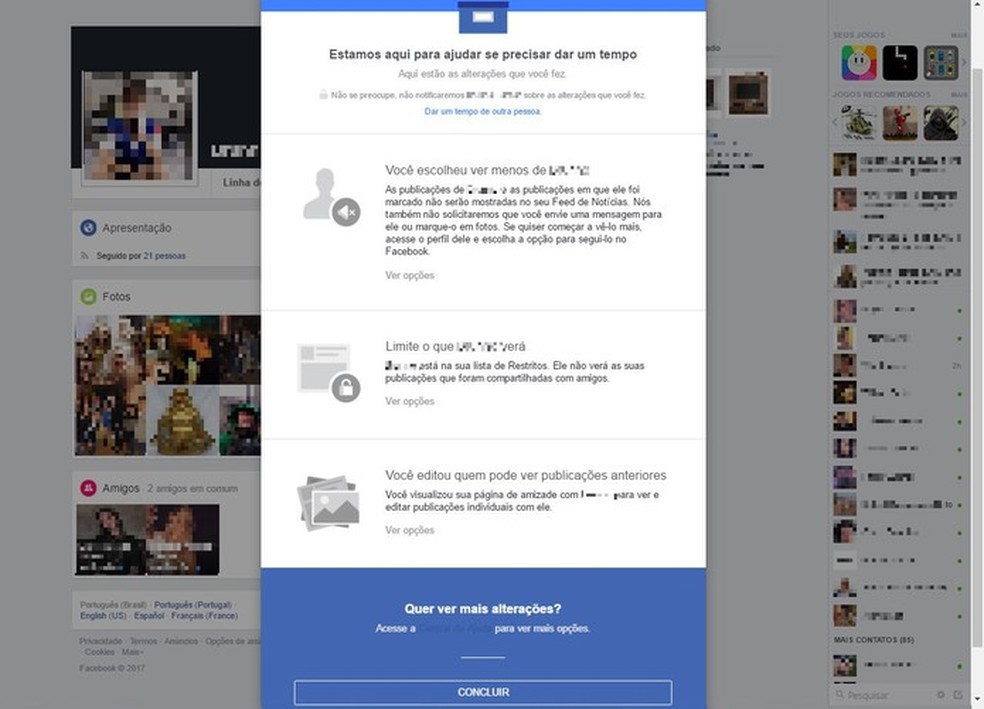This screenshot has width=984, height=709.
Task: Click the 'Linha d' timeline tab
Action: click(x=241, y=183)
